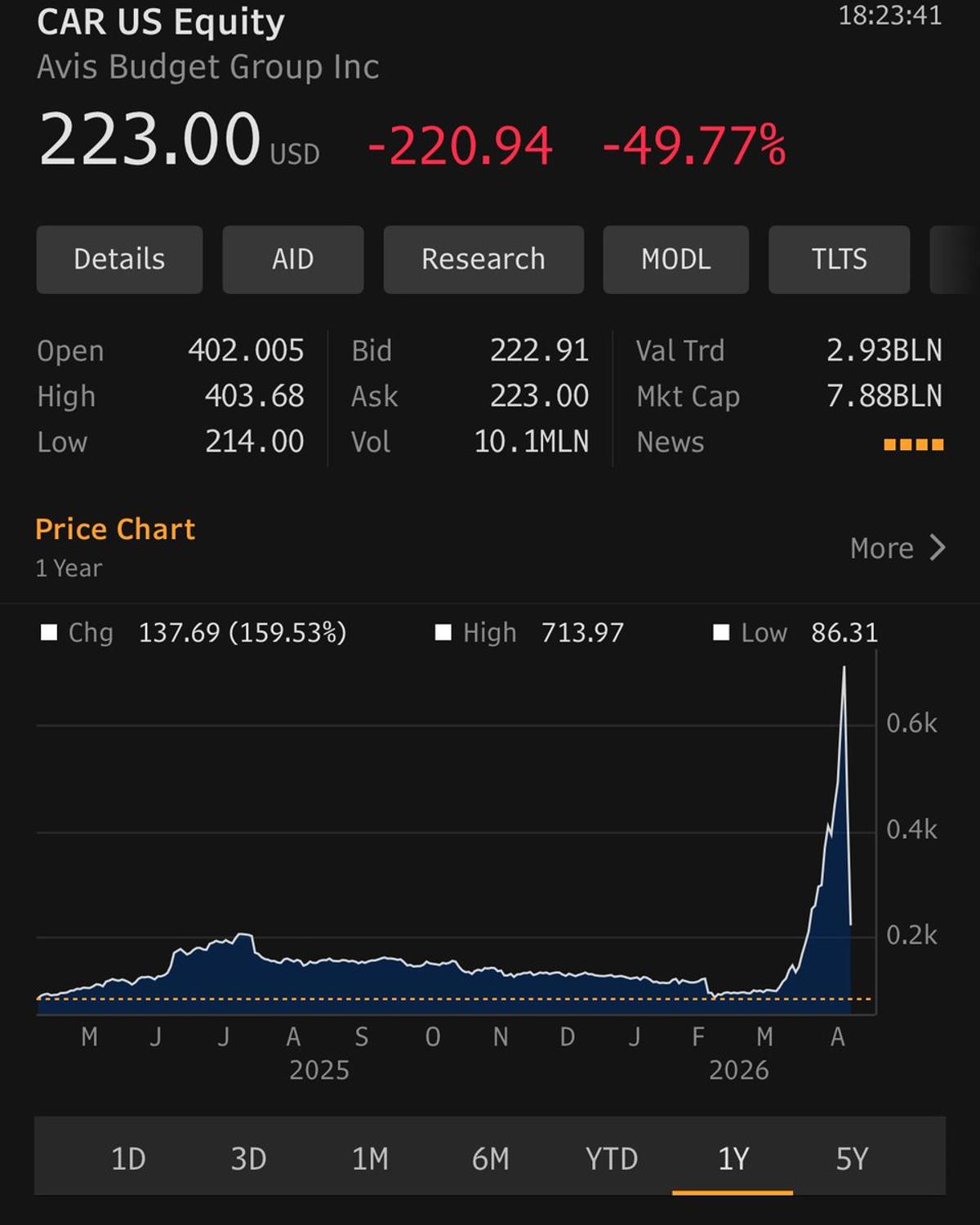Launch the MODL function
This screenshot has width=980, height=1225.
(x=675, y=260)
